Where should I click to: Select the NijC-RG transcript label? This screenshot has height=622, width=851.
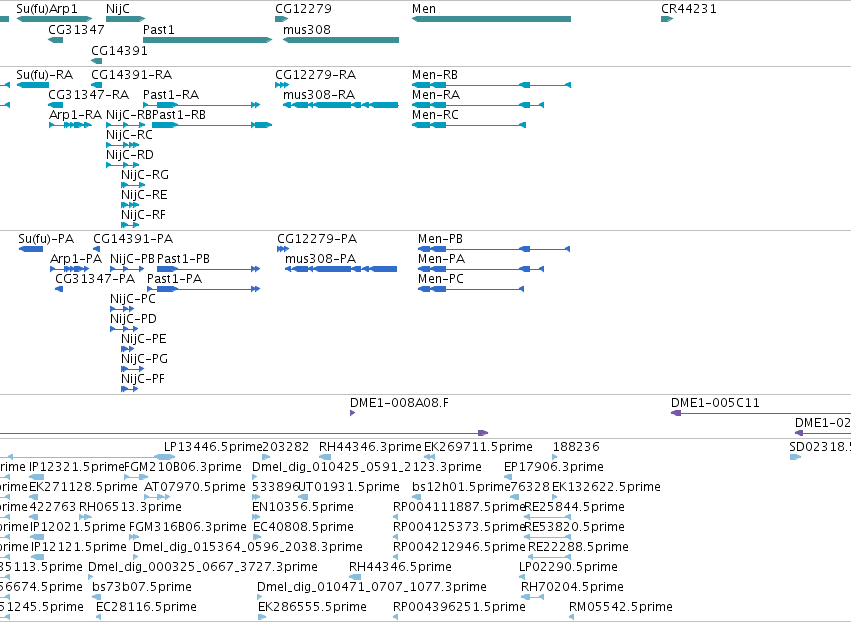point(145,175)
